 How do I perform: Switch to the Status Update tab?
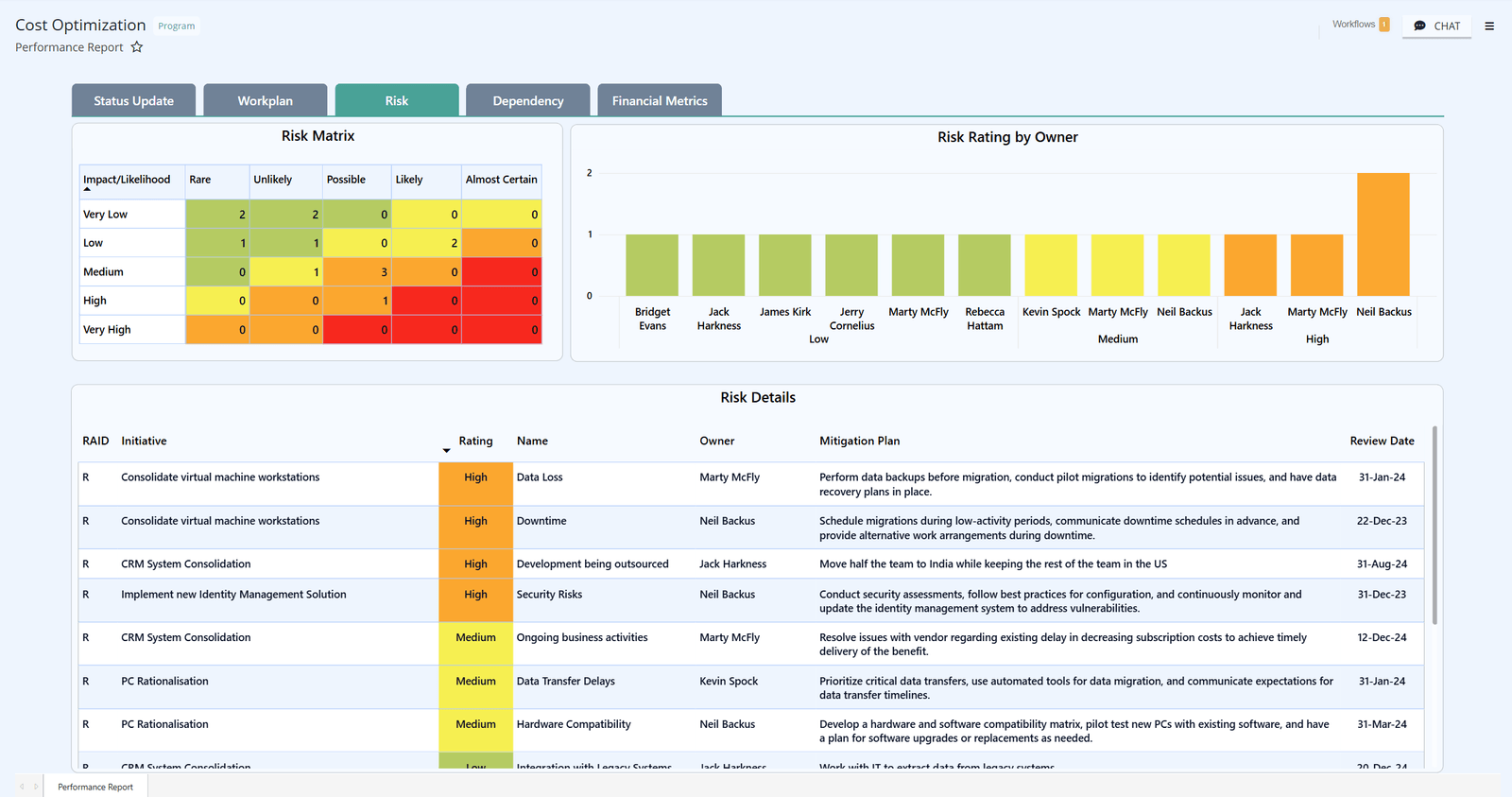(x=133, y=101)
